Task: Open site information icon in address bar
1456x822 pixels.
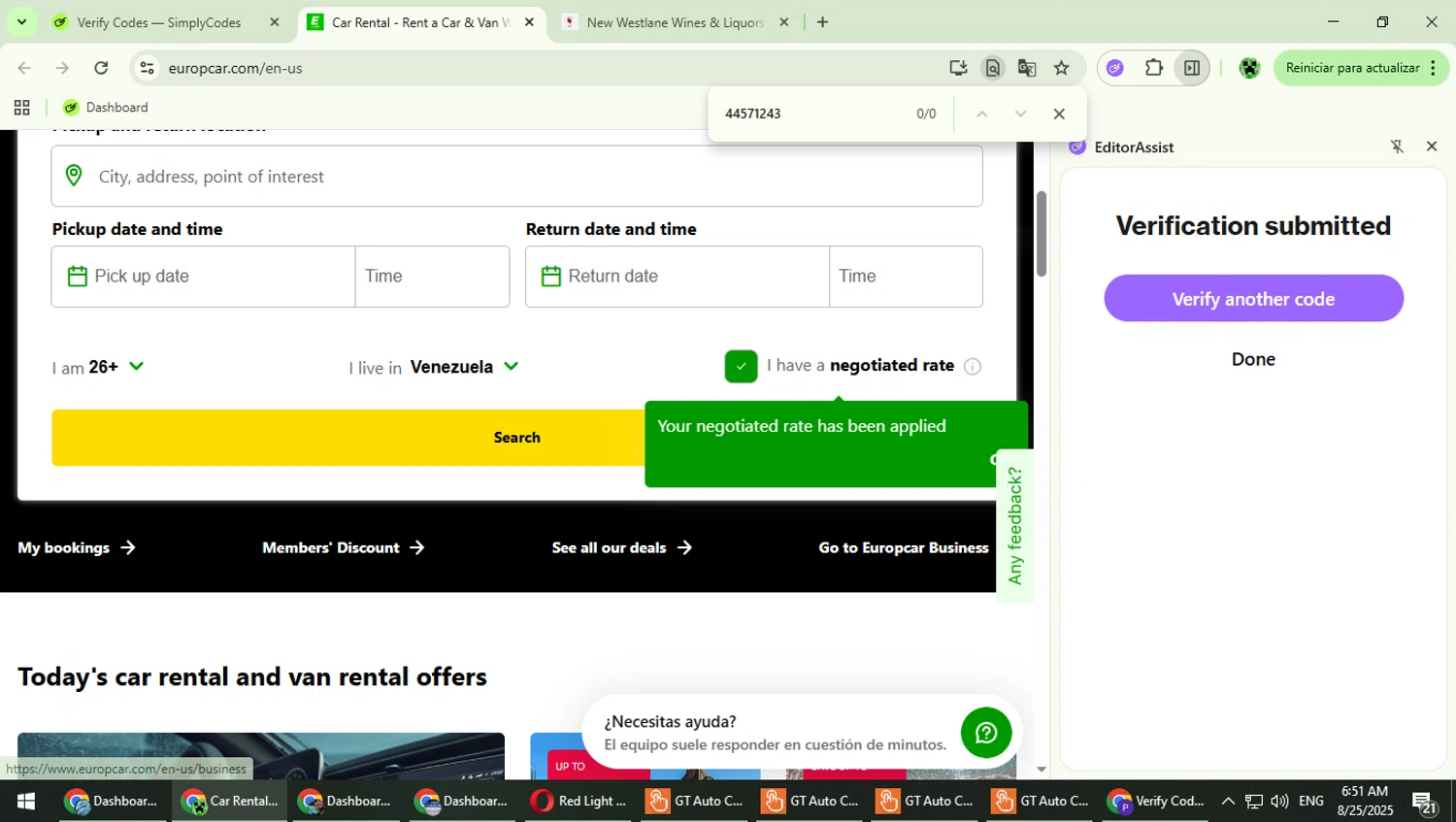Action: click(147, 68)
